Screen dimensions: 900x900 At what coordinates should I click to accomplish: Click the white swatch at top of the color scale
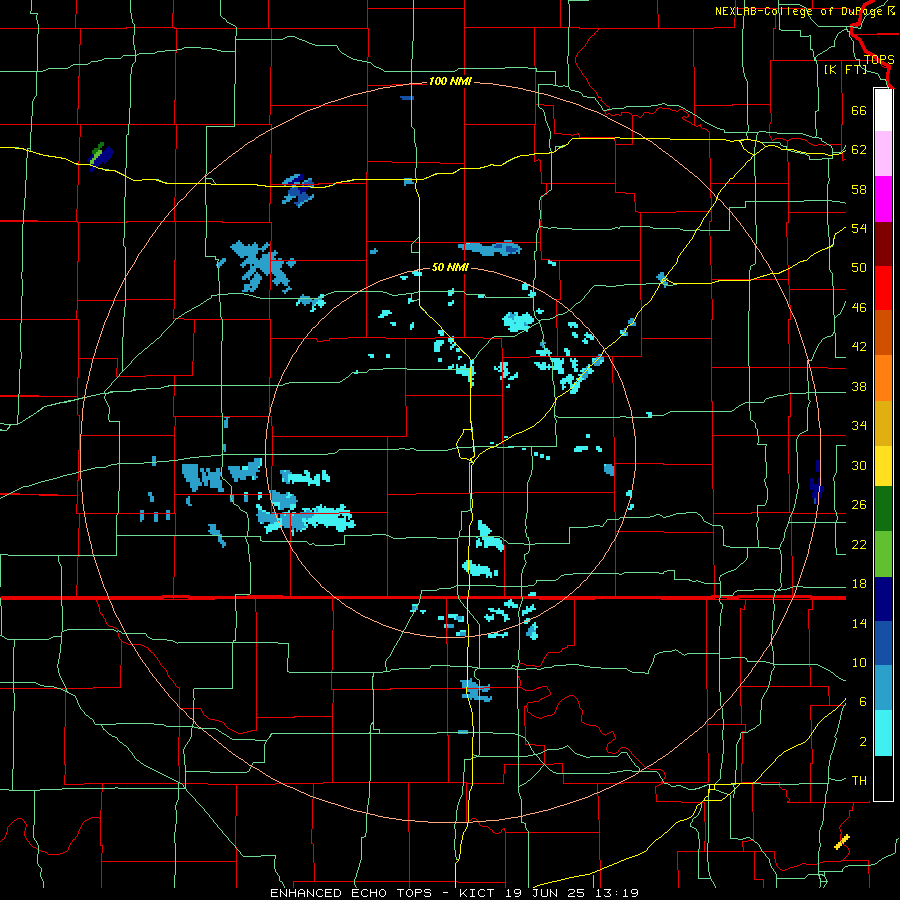tap(883, 110)
